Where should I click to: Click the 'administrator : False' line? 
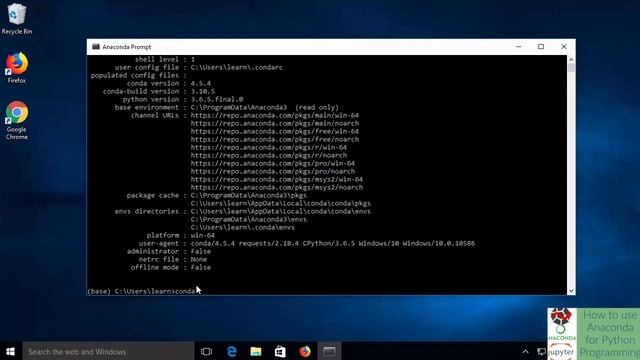(x=169, y=251)
